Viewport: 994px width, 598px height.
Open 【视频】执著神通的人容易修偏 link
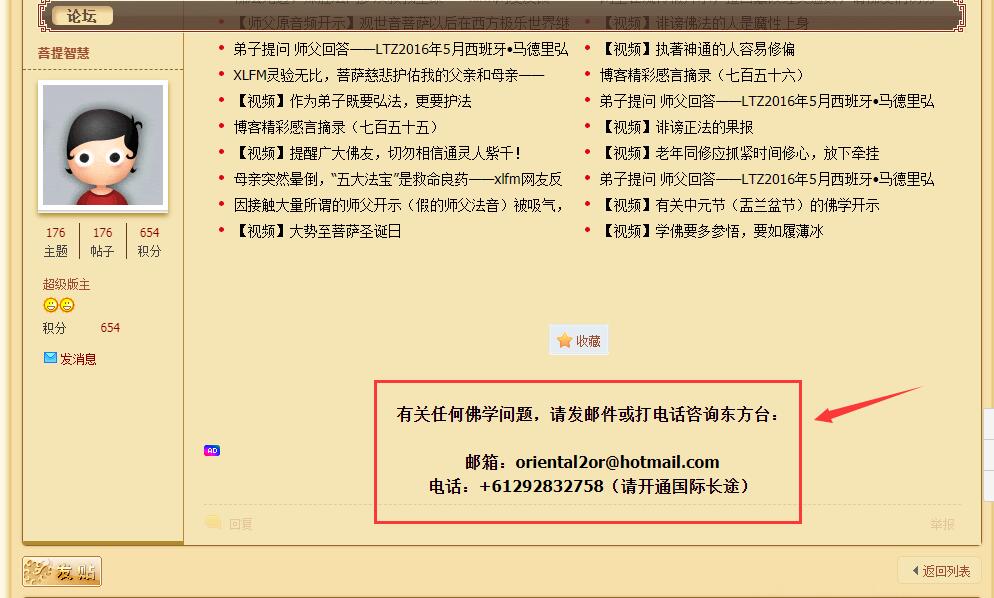click(x=697, y=49)
